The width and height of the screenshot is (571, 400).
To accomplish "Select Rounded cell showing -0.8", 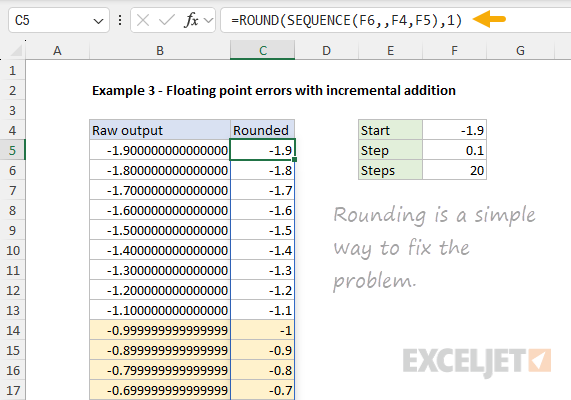I will 263,370.
